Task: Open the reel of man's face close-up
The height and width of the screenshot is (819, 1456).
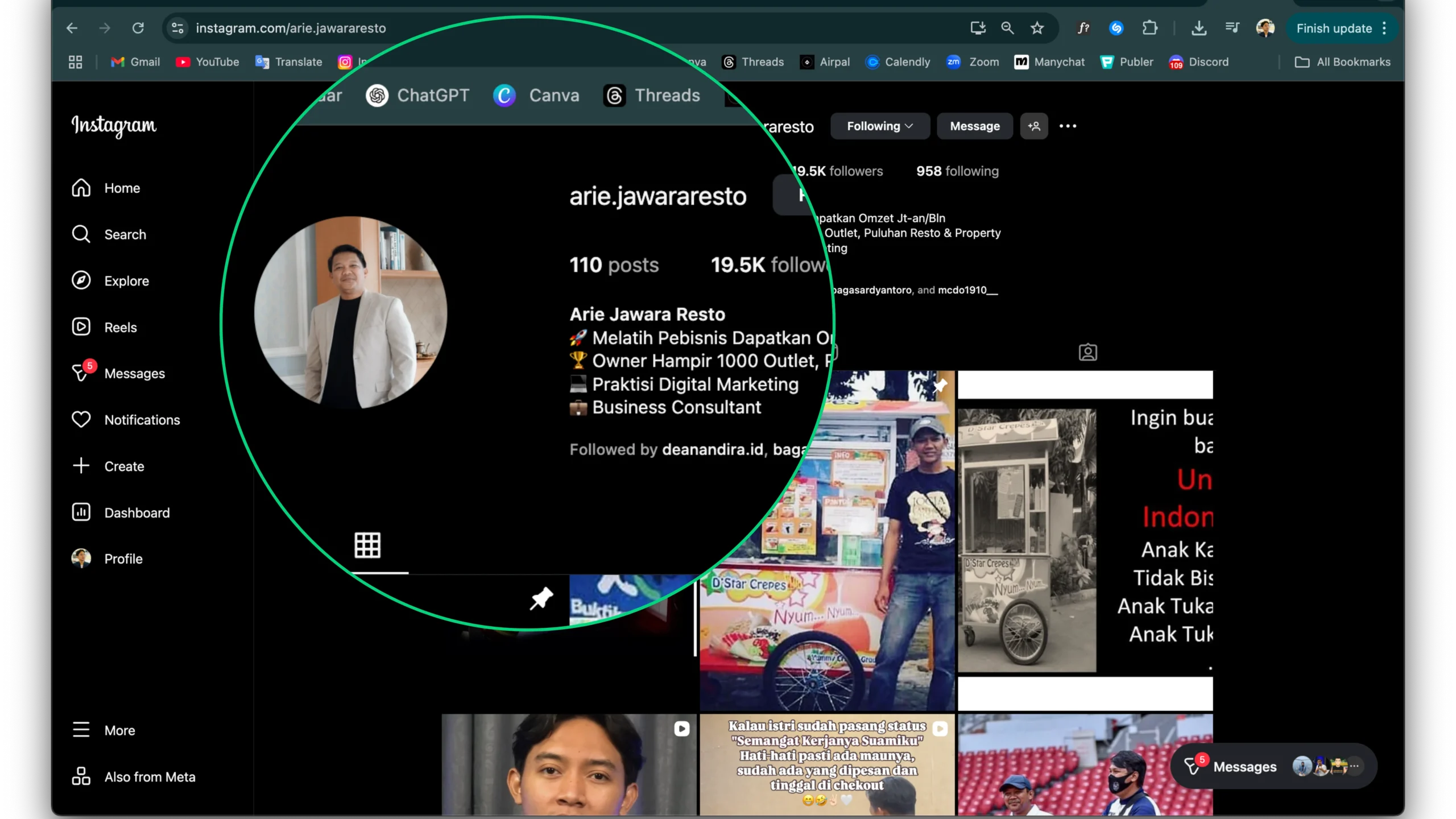Action: 569,765
